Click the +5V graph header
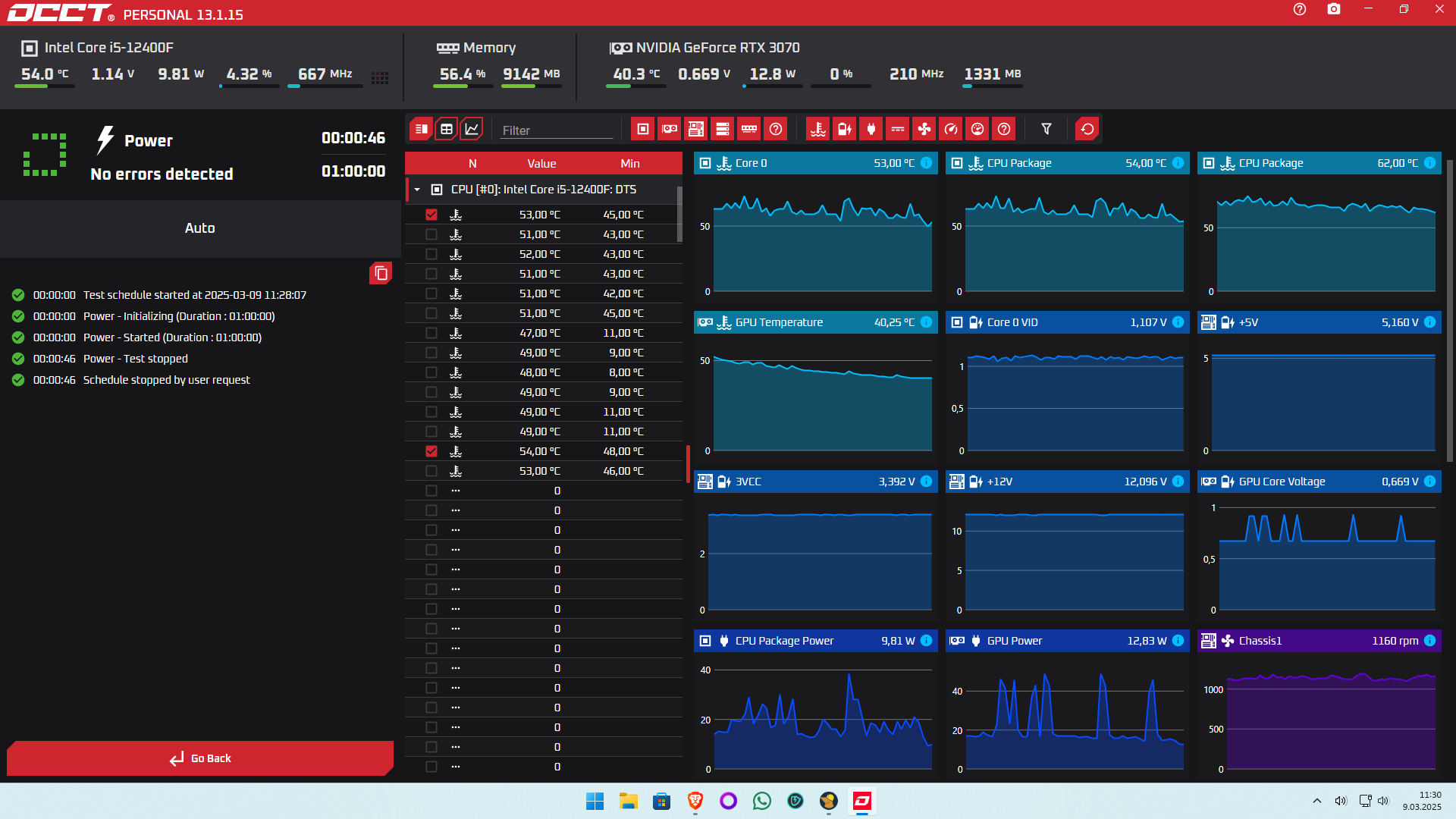This screenshot has height=819, width=1456. point(1319,322)
